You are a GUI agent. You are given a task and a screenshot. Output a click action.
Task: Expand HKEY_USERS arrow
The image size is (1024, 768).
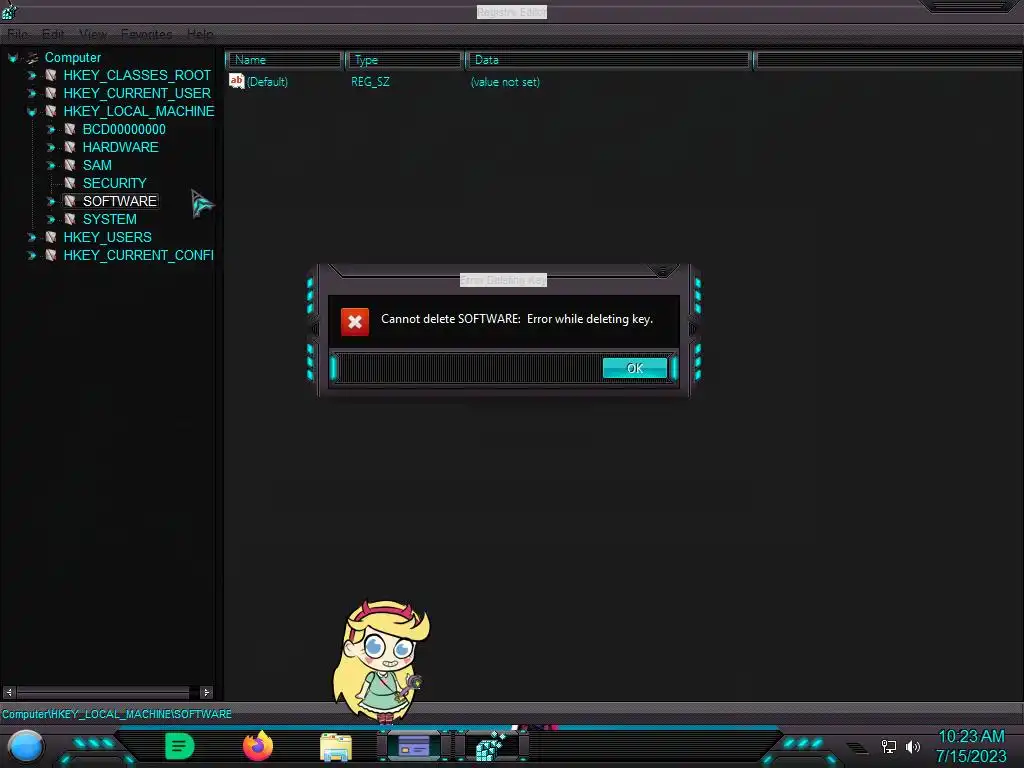31,237
